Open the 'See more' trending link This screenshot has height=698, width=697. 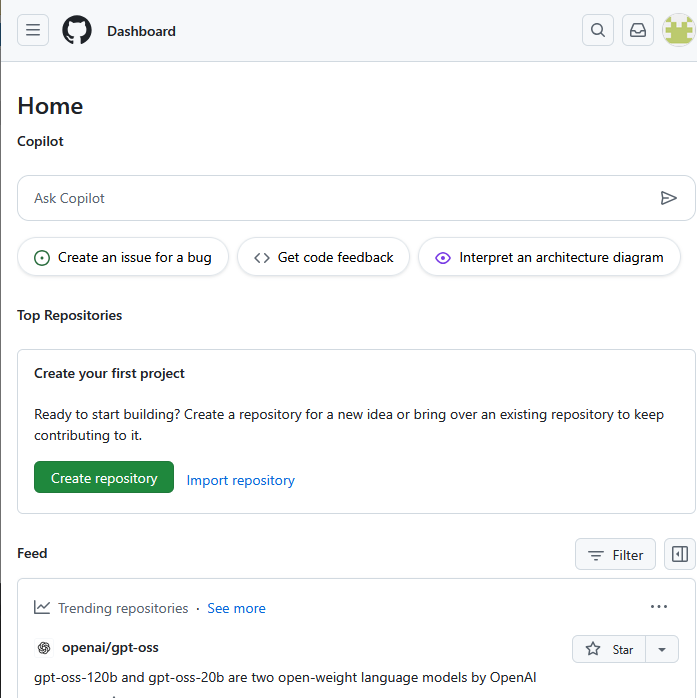tap(236, 608)
